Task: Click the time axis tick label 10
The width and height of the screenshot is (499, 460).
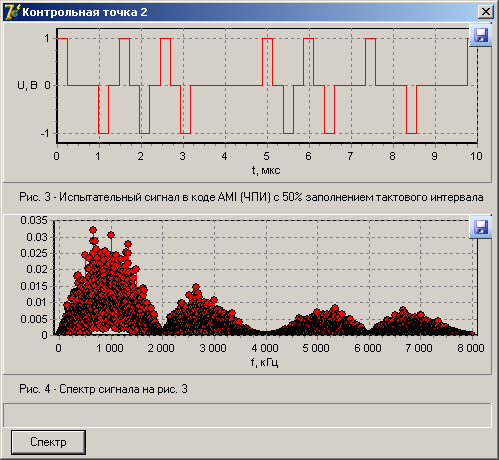Action: [x=476, y=156]
